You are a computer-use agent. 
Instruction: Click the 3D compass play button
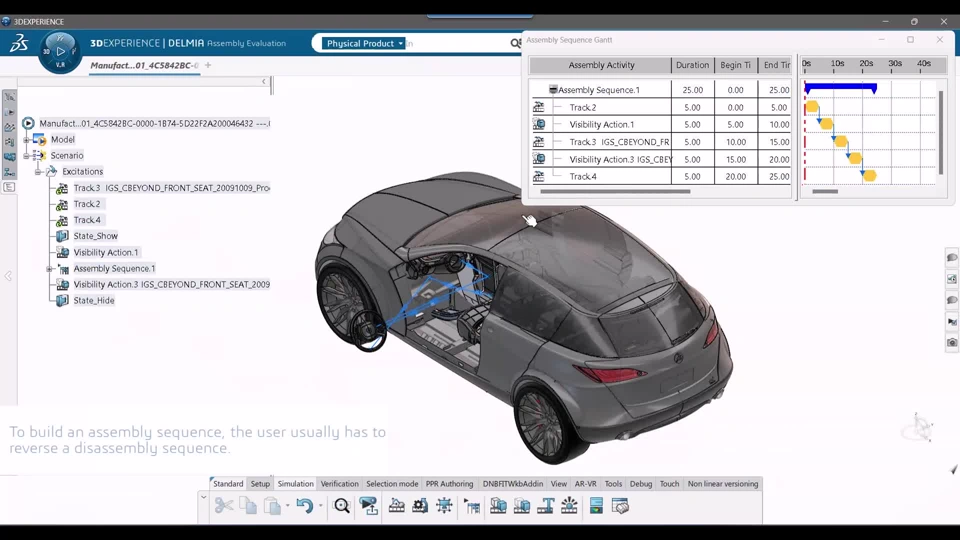(60, 52)
